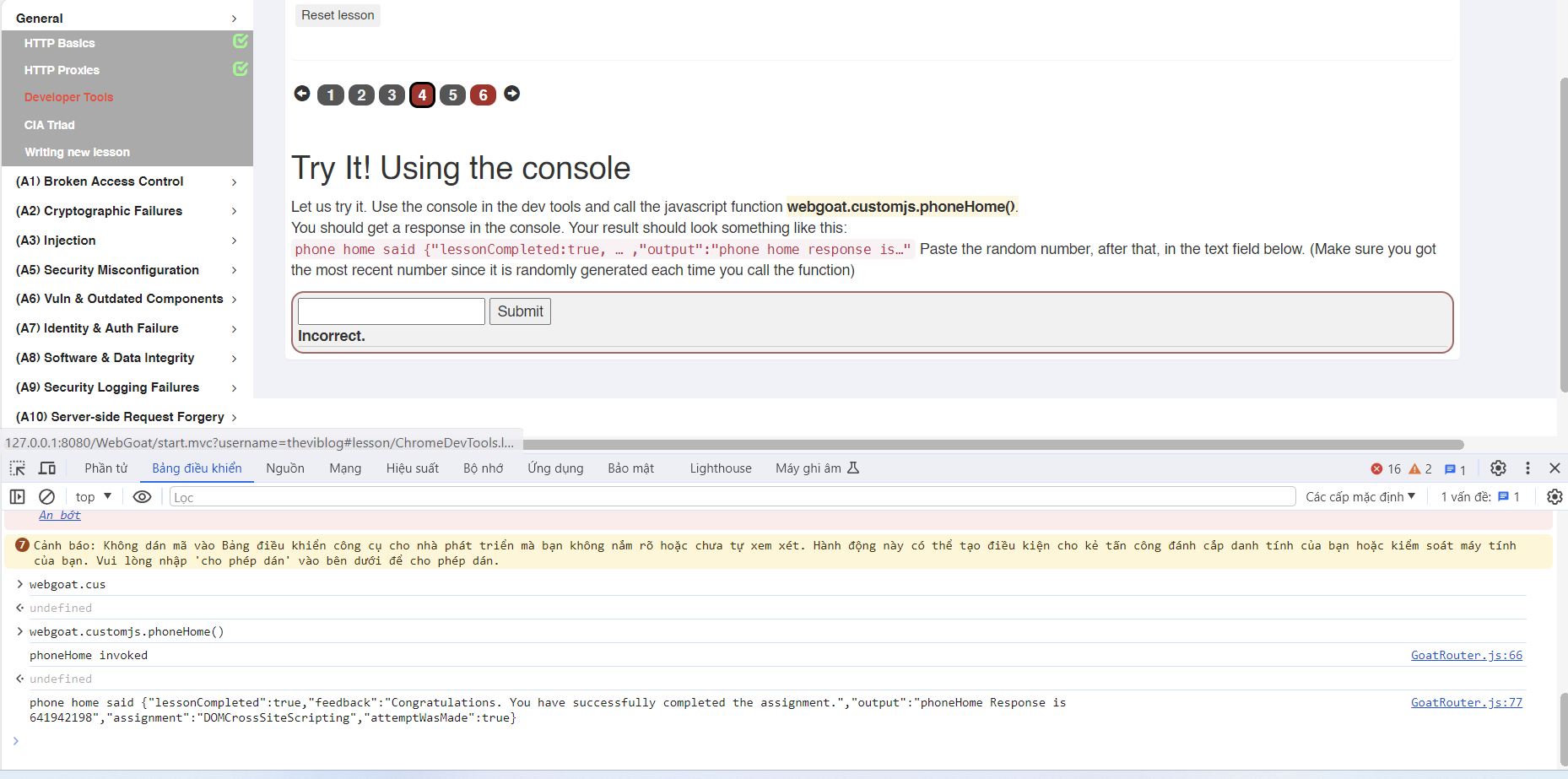Viewport: 1568px width, 779px height.
Task: Open the default log levels dropdown
Action: (x=1360, y=497)
